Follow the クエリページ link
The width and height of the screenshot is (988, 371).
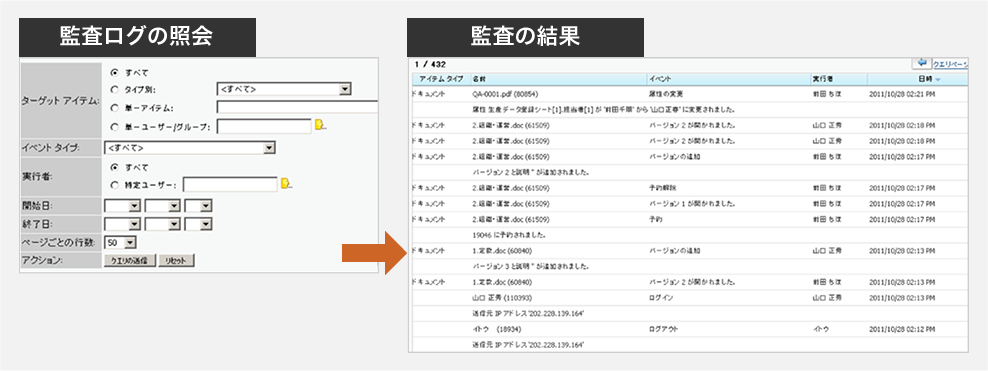[x=950, y=64]
